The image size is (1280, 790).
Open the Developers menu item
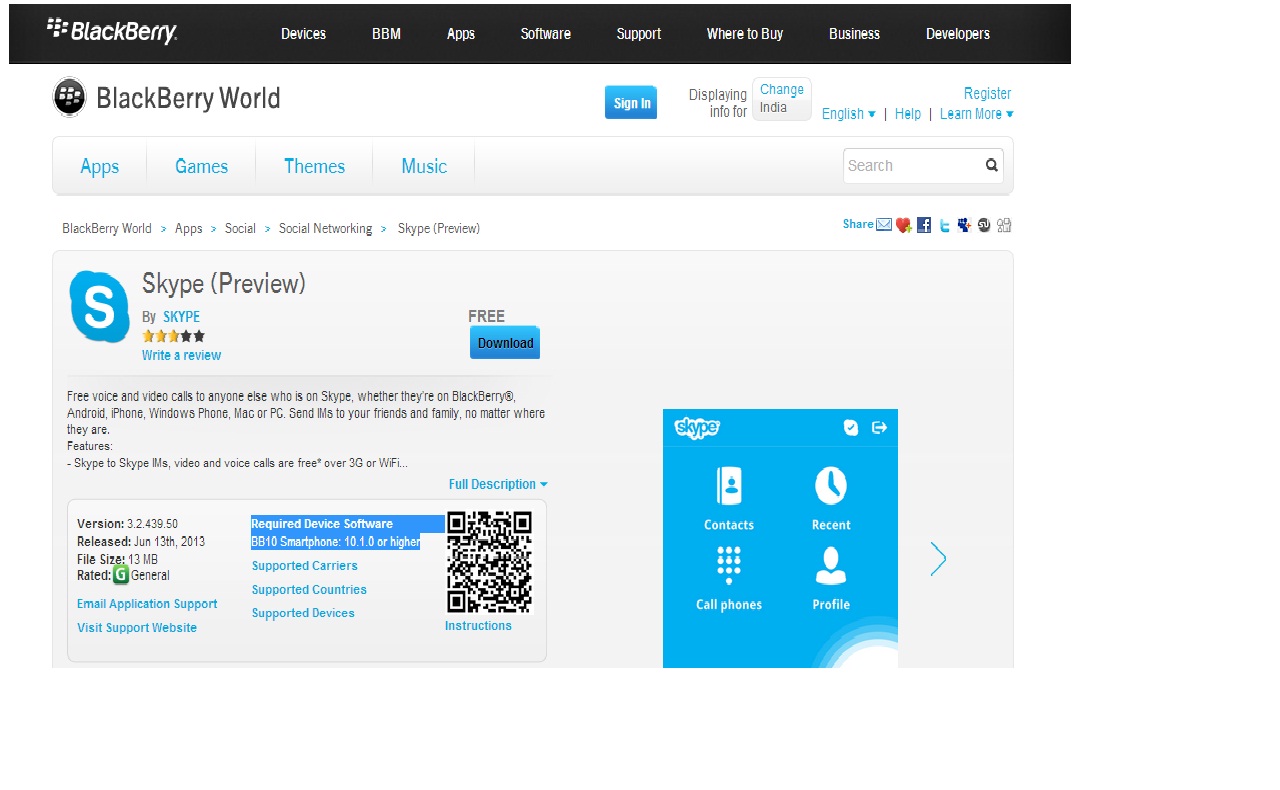tap(958, 34)
